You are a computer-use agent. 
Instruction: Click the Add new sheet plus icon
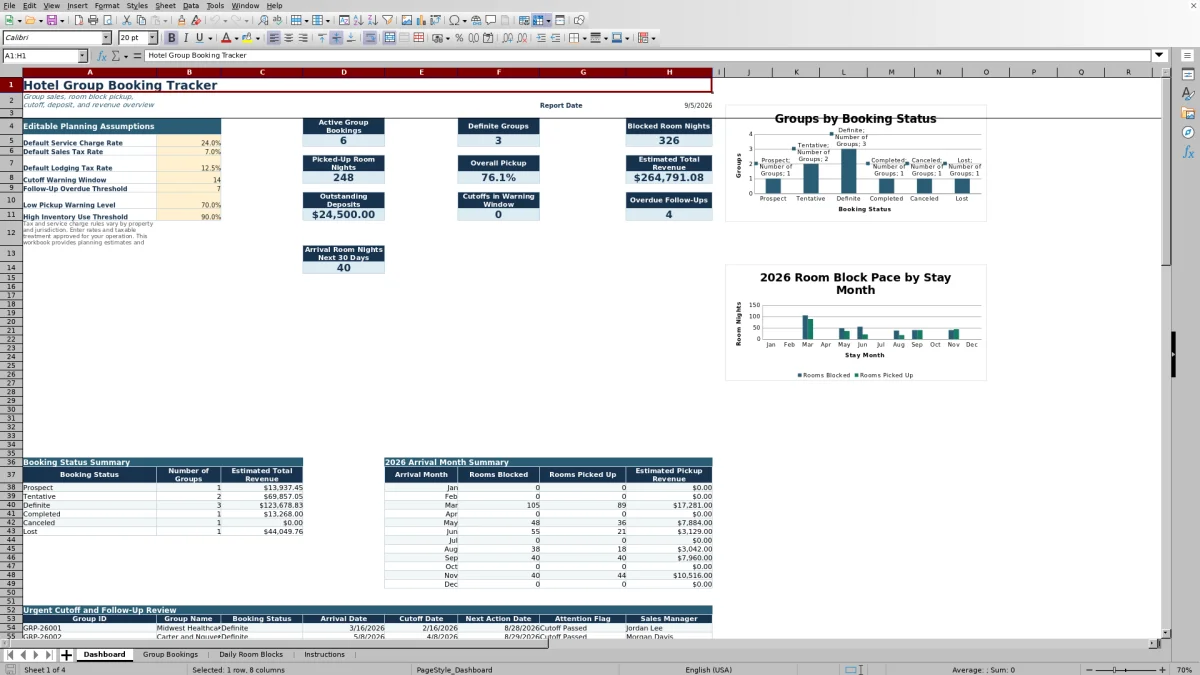67,655
